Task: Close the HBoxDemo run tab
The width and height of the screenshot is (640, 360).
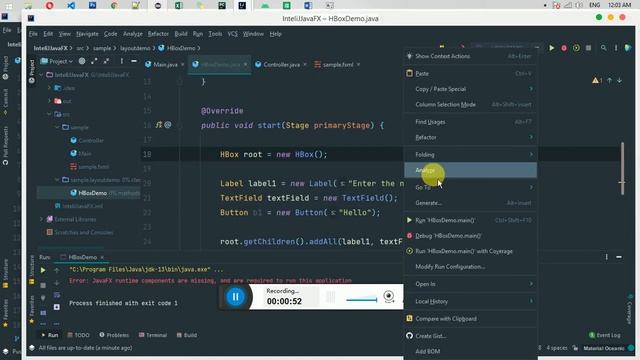Action: click(x=102, y=257)
